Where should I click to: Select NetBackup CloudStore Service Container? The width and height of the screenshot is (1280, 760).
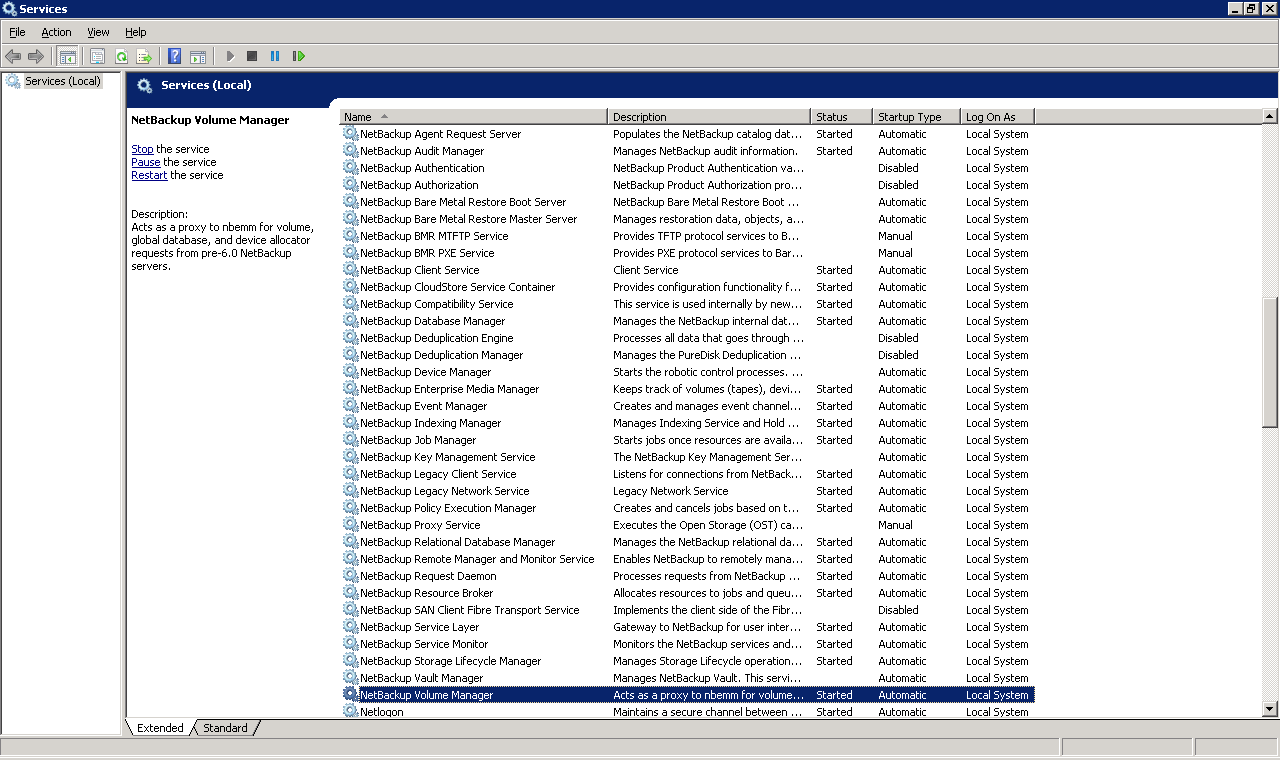coord(687,287)
